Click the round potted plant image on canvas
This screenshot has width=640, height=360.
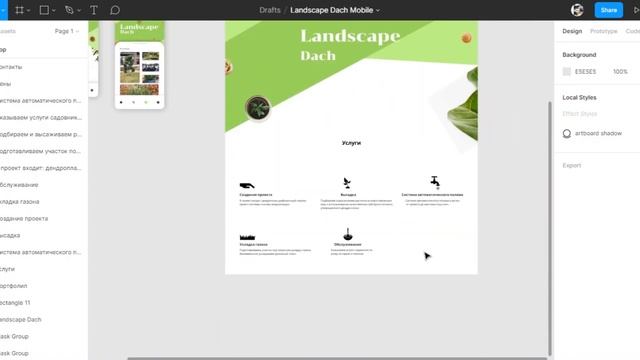point(258,108)
